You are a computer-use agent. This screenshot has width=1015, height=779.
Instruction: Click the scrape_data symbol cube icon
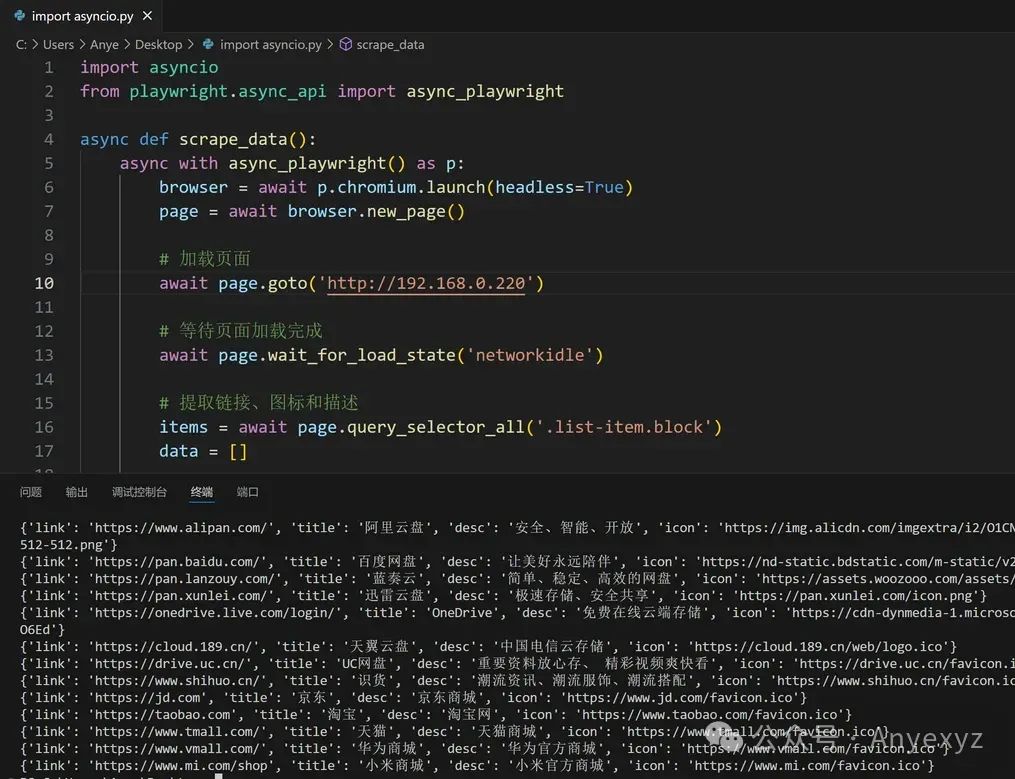(346, 44)
